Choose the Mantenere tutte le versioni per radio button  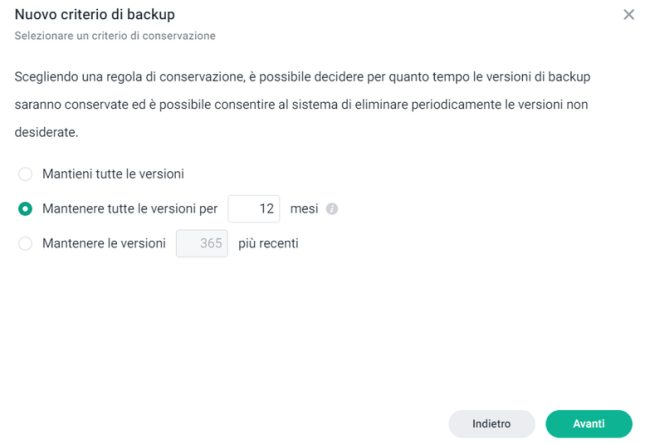(26, 209)
